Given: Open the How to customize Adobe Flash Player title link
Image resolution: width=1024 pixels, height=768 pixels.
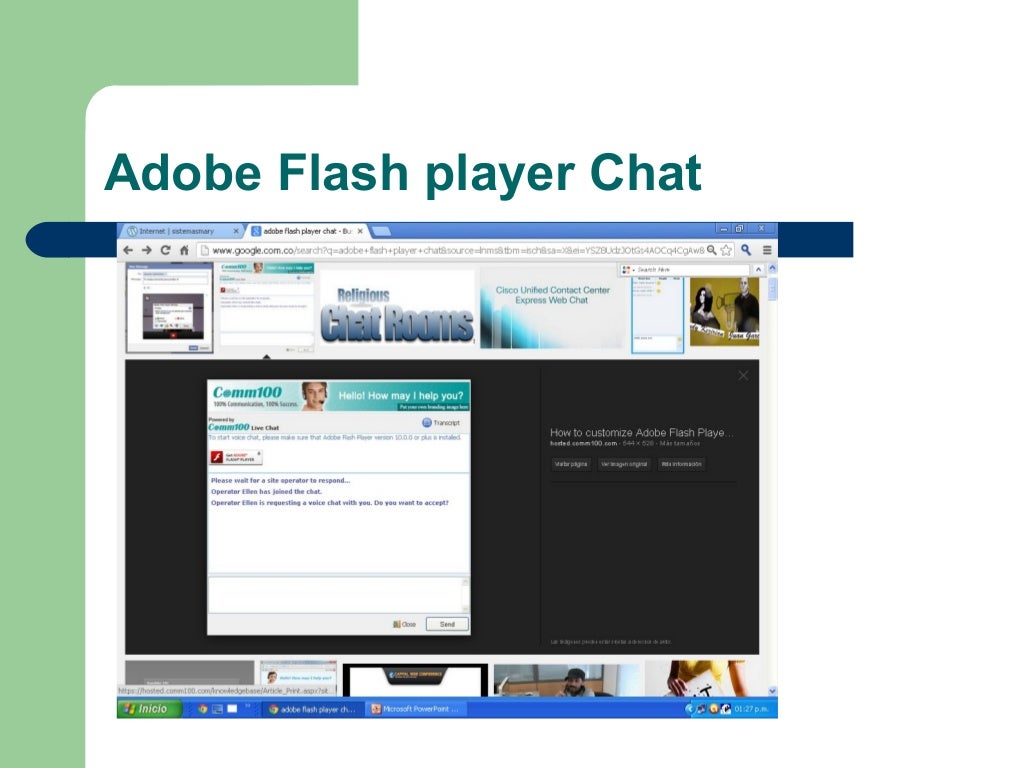Looking at the screenshot, I should [x=641, y=432].
